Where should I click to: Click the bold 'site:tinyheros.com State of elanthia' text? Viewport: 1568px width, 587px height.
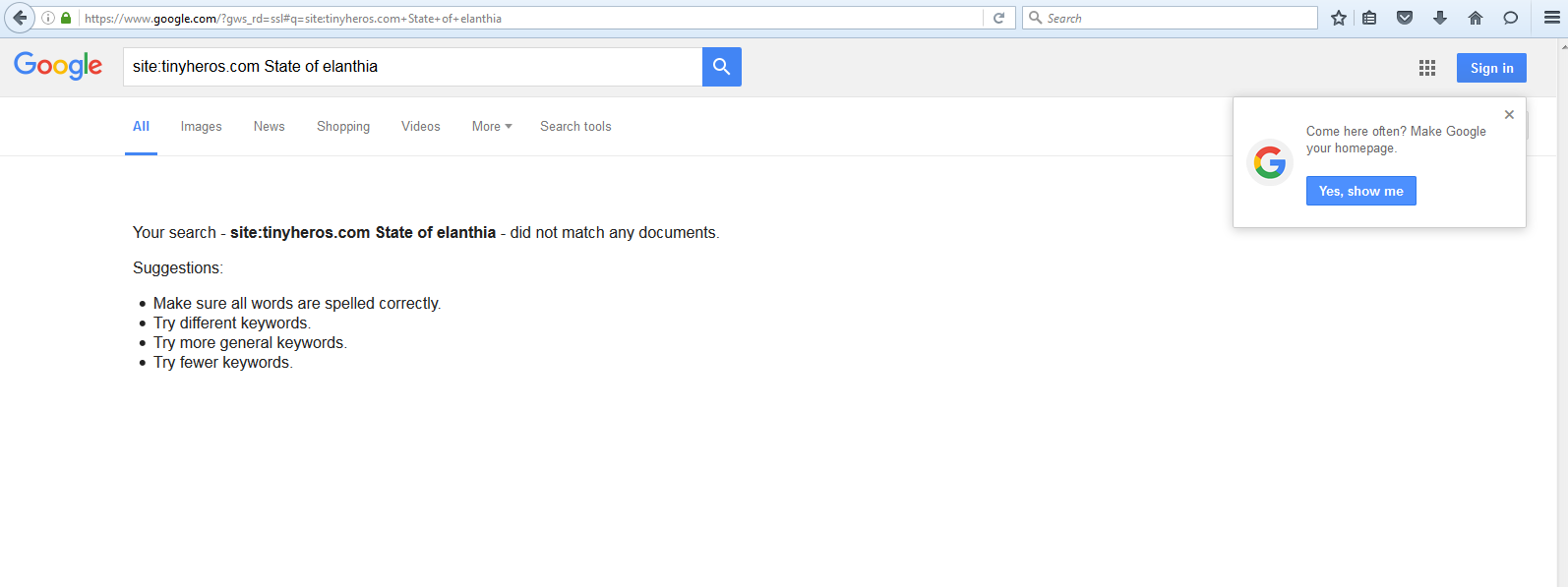[363, 232]
